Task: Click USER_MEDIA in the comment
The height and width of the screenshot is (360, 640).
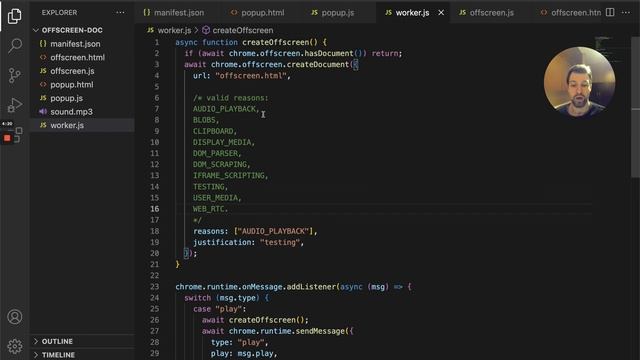Action: coord(216,198)
